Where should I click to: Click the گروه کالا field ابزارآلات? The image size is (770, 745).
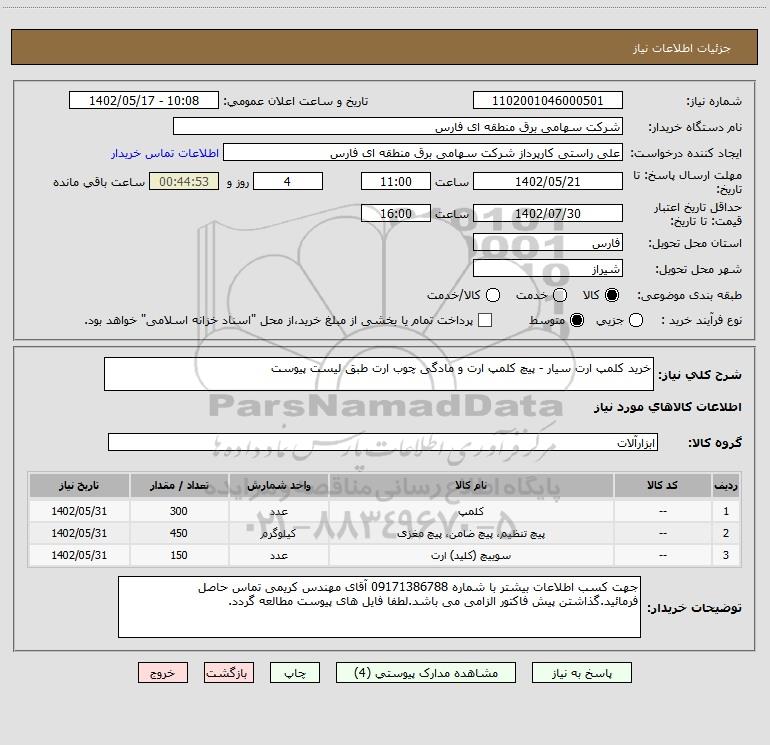coord(383,442)
